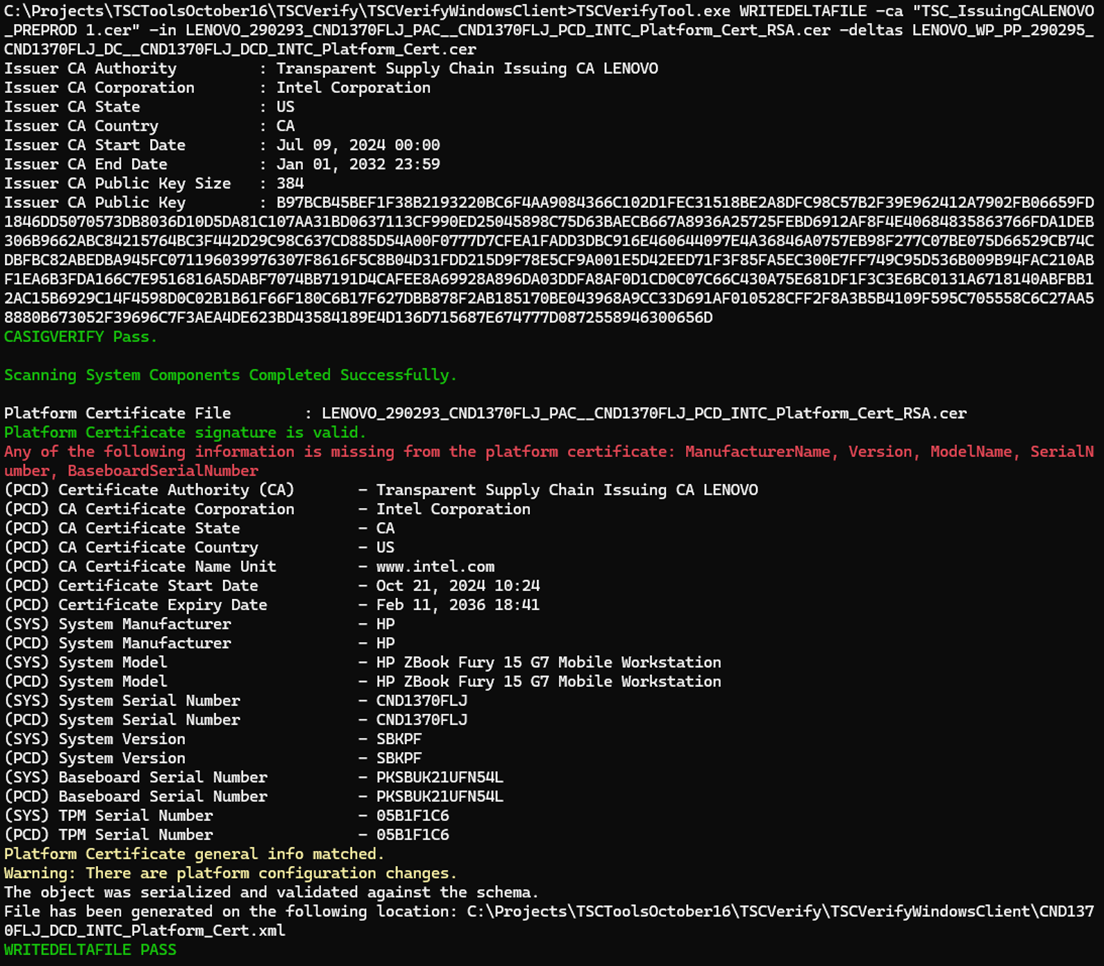1104x966 pixels.
Task: Click 'Issuer CA End Date' label
Action: click(85, 164)
